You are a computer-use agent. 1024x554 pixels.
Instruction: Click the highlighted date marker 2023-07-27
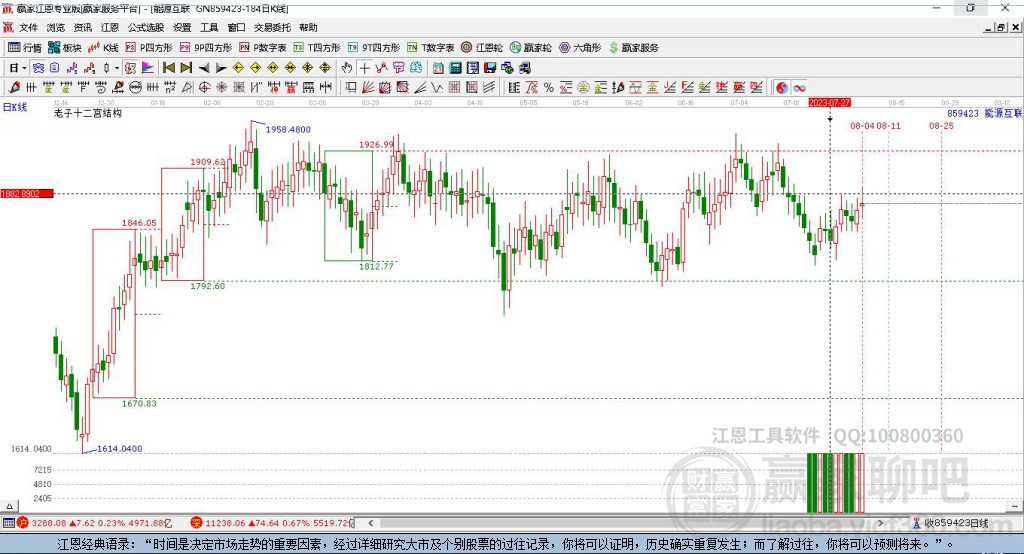(829, 103)
